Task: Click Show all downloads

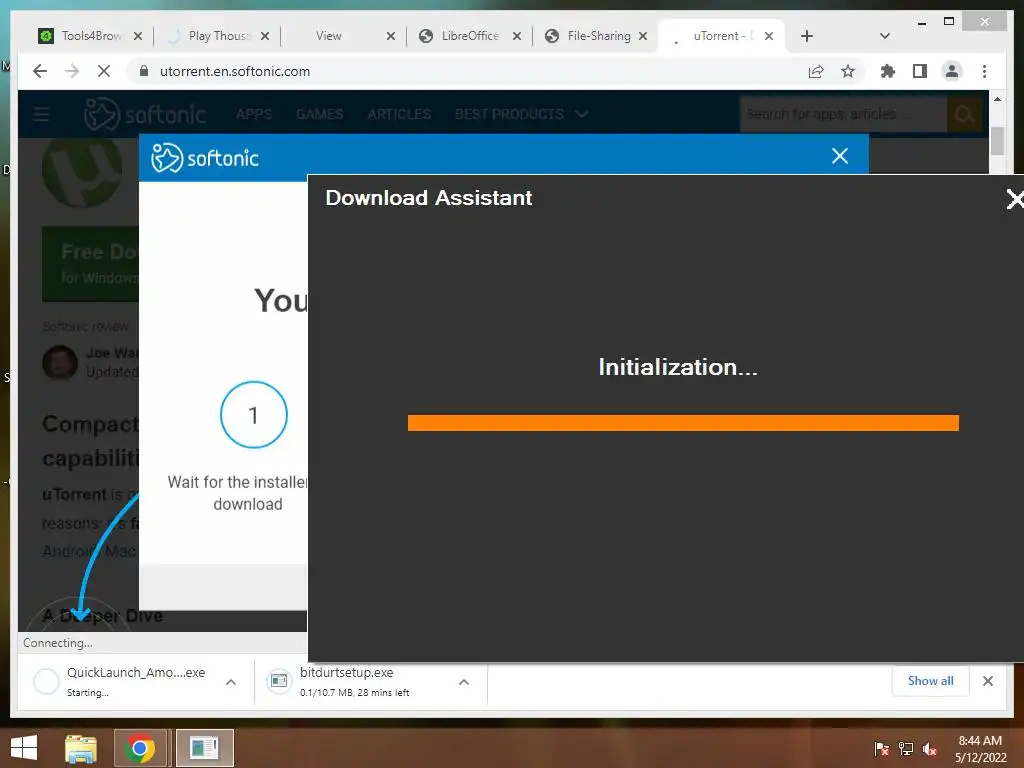Action: (930, 680)
